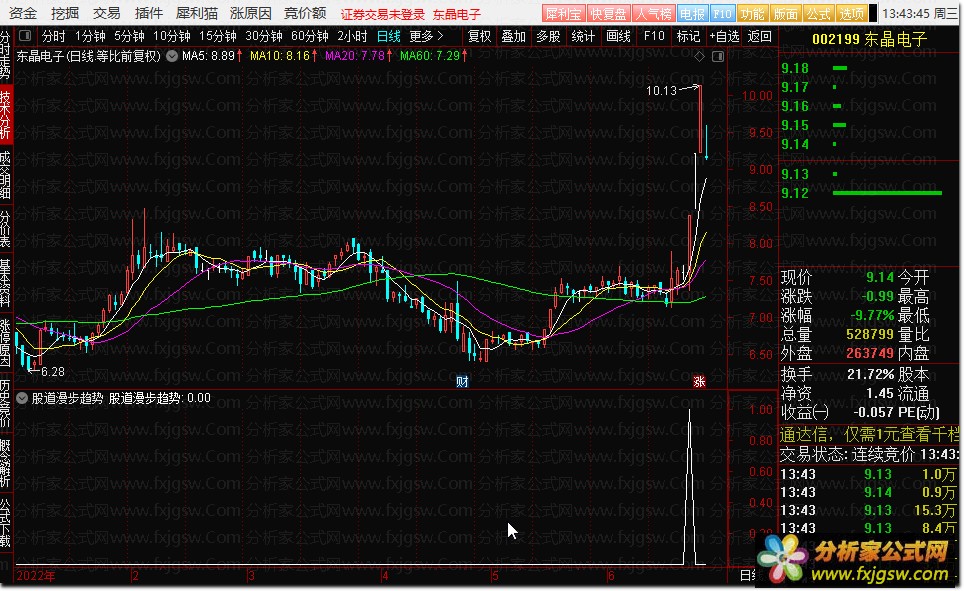Open the 涨原因 menu
The height and width of the screenshot is (591, 965).
click(250, 13)
